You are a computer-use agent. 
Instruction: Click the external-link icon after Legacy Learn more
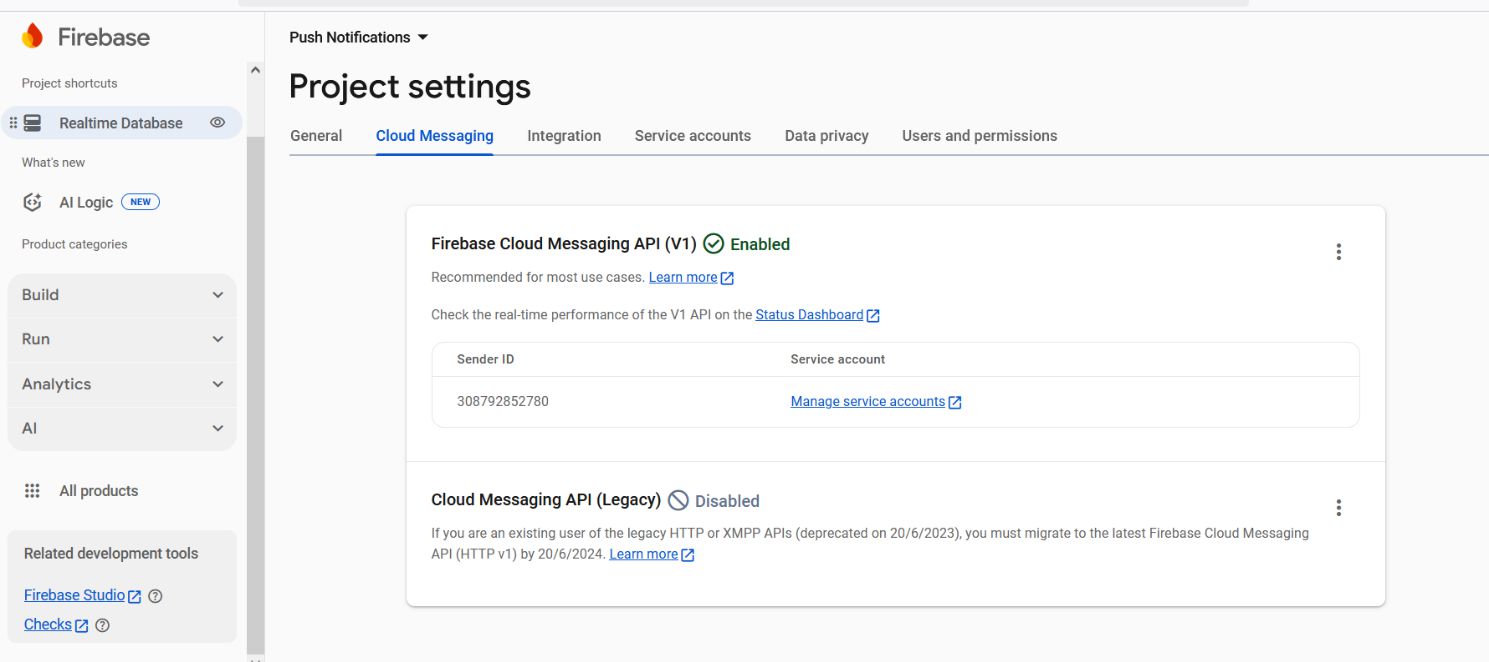pyautogui.click(x=687, y=555)
